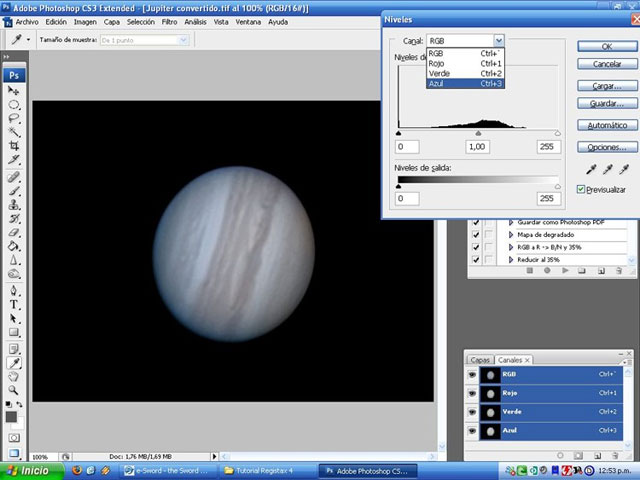Pick the Type (T) tool
The image size is (640, 480).
(14, 304)
